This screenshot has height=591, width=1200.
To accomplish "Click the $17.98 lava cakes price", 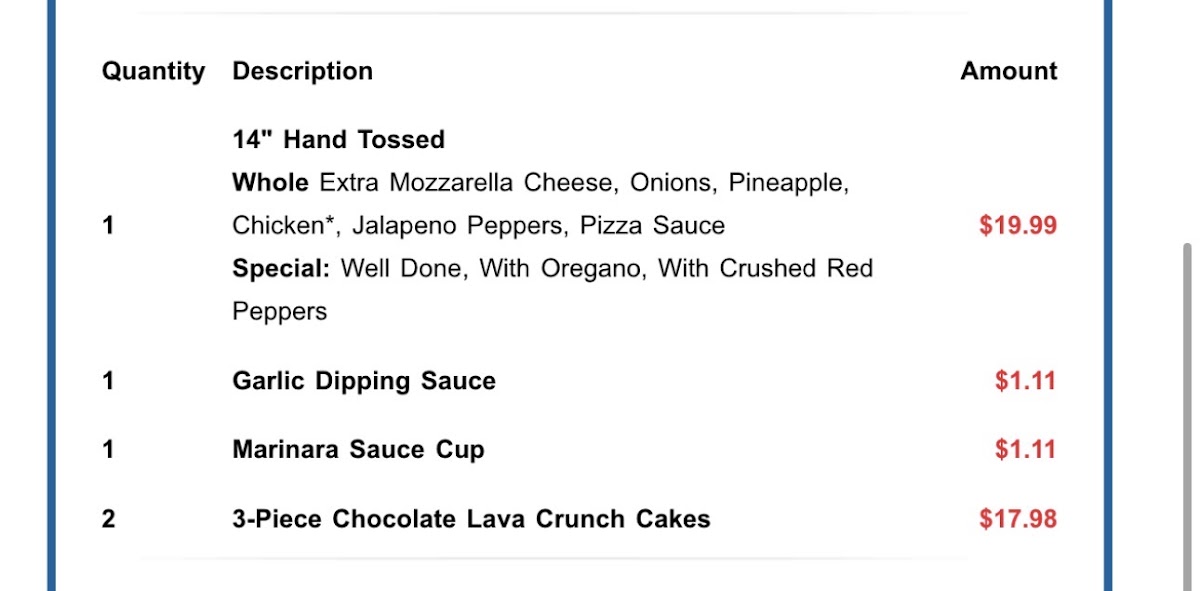I will [1017, 519].
